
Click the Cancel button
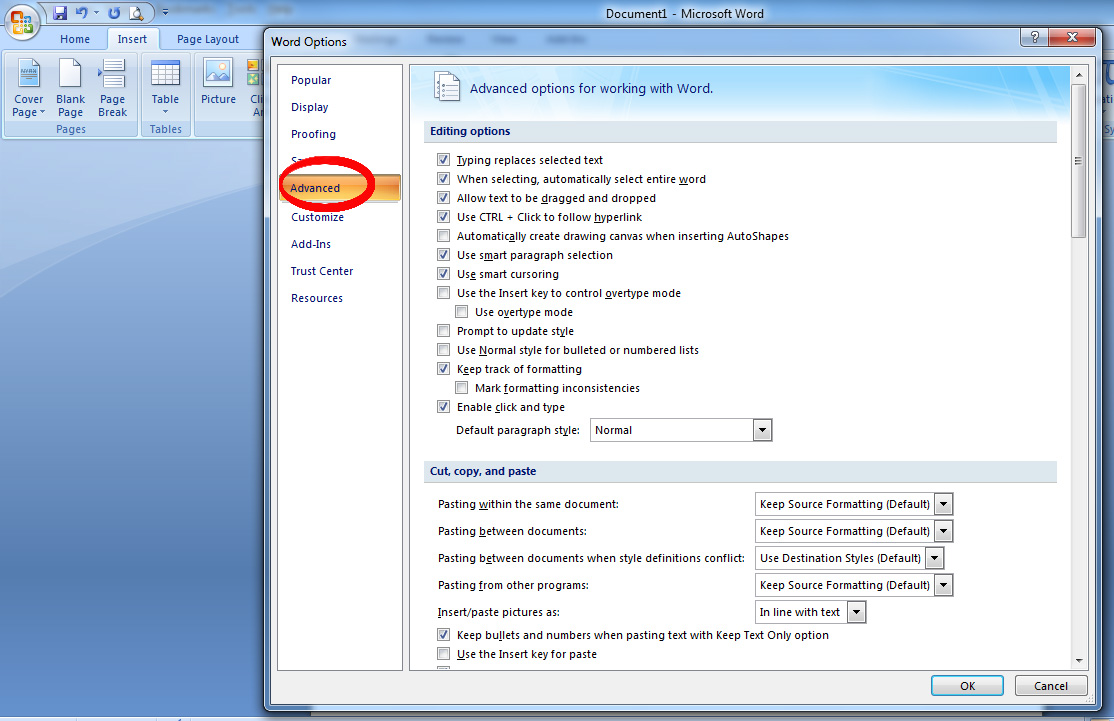pos(1050,685)
